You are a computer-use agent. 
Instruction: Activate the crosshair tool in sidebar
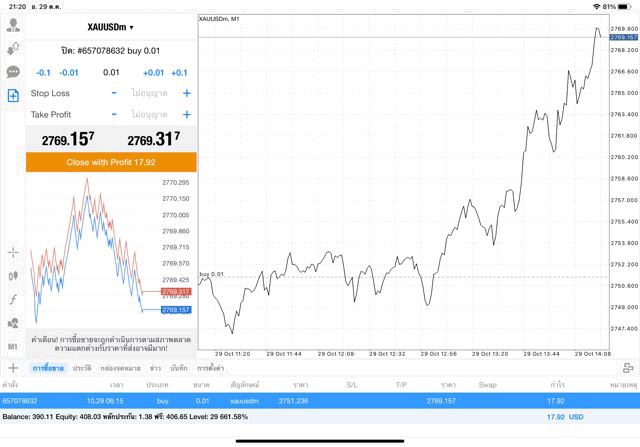13,252
